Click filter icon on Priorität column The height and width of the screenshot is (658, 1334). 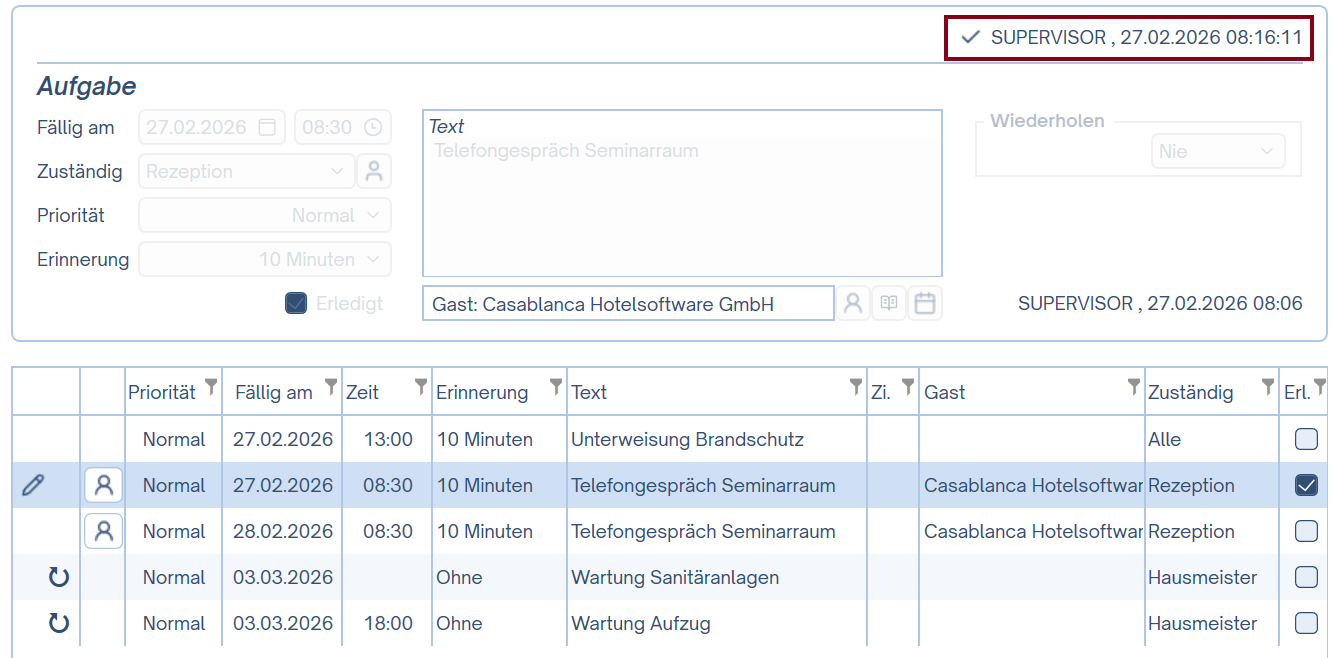point(210,387)
